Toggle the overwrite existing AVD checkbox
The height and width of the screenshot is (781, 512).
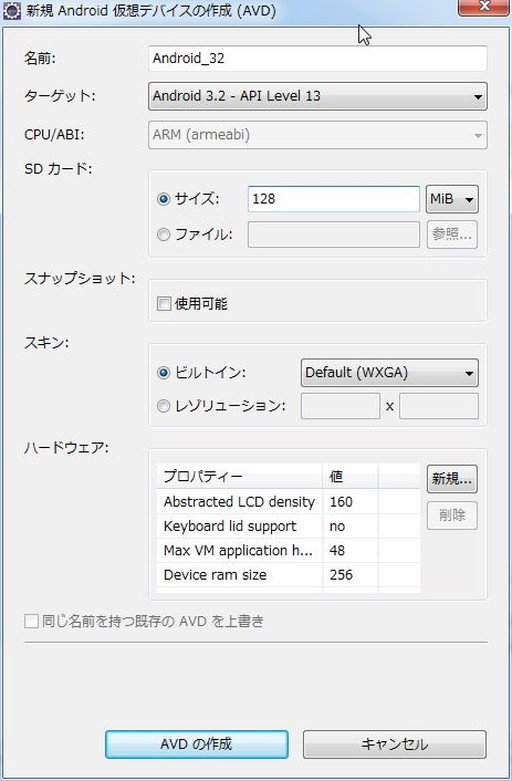[x=31, y=621]
